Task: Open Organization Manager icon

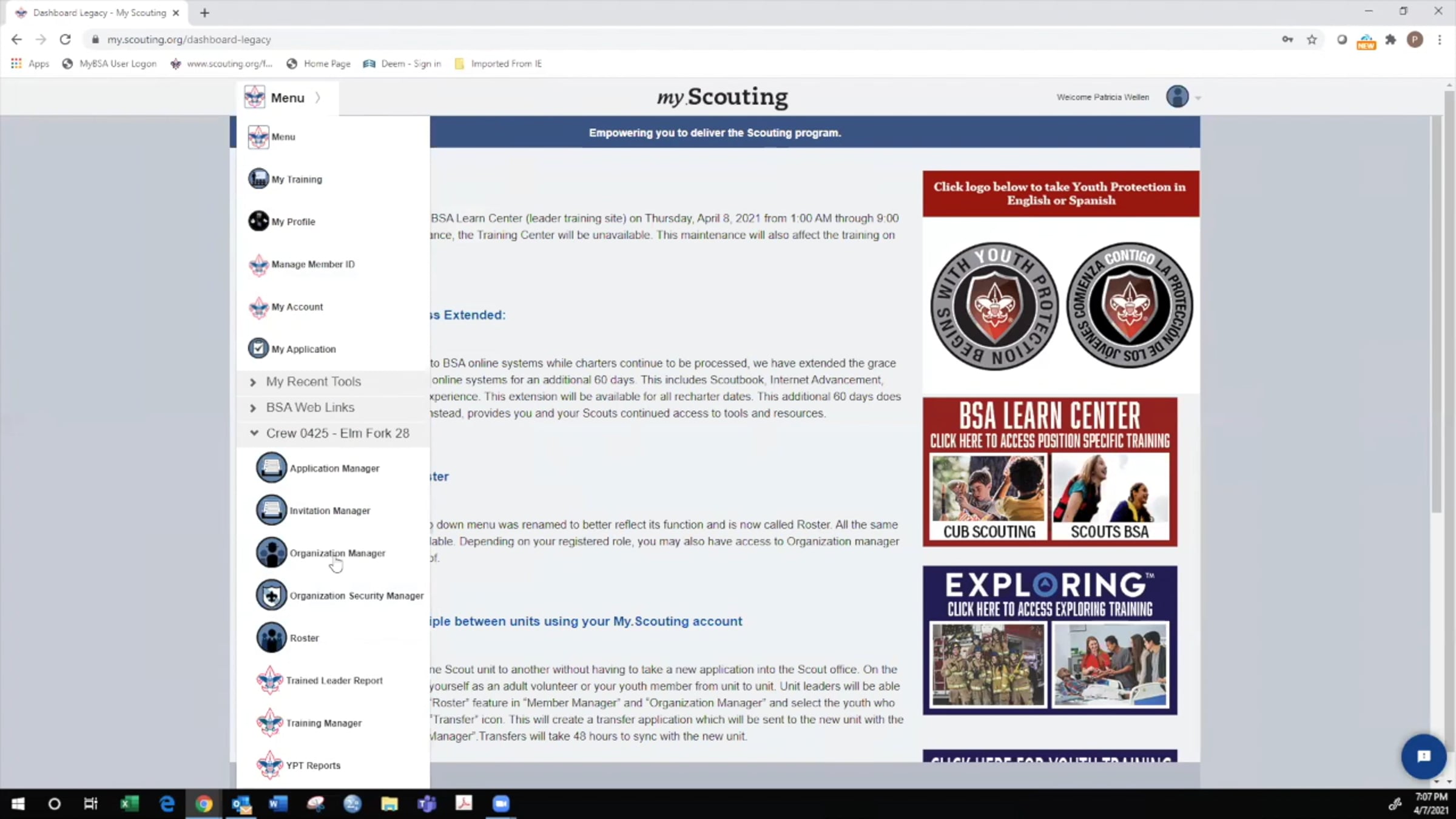Action: click(271, 553)
